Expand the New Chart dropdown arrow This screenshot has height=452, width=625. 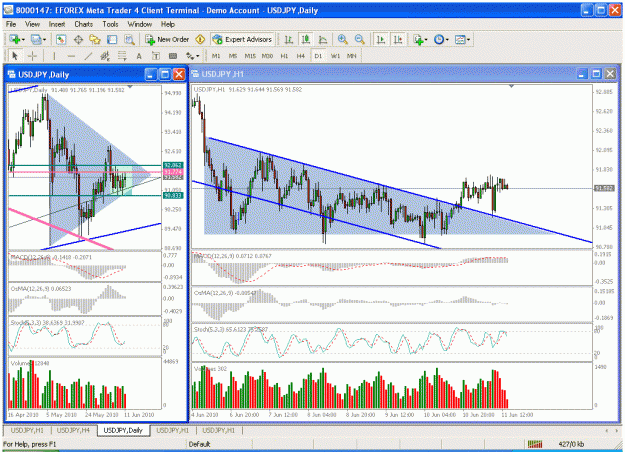point(23,40)
